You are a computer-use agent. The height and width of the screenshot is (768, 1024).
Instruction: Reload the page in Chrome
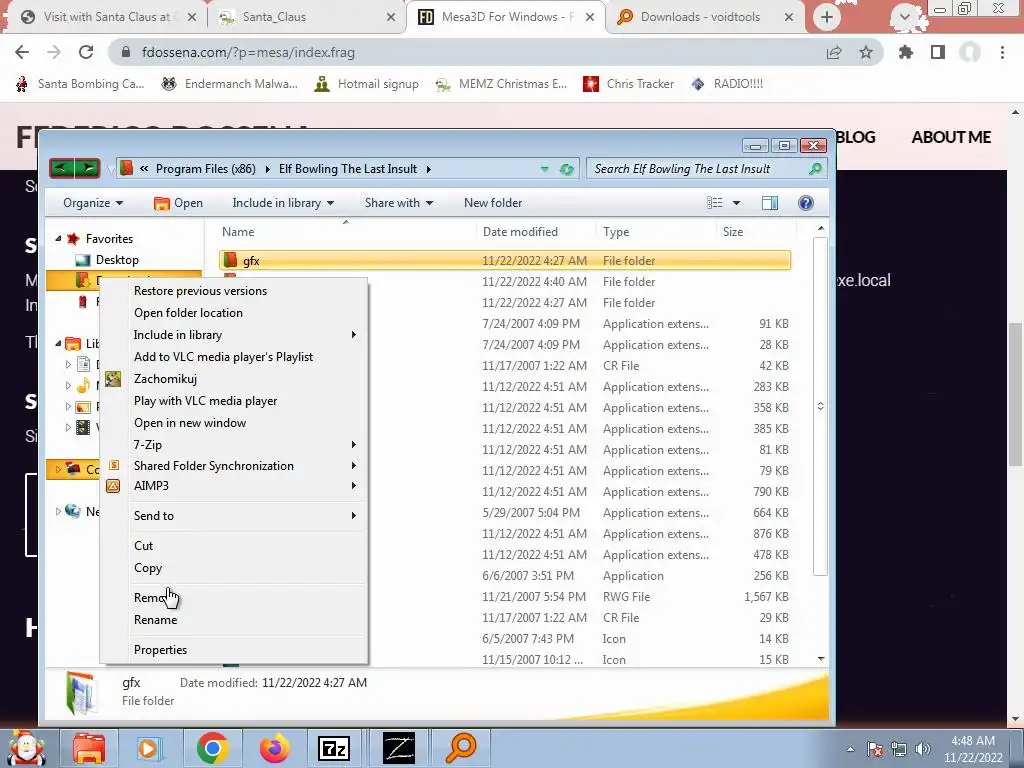coord(86,52)
